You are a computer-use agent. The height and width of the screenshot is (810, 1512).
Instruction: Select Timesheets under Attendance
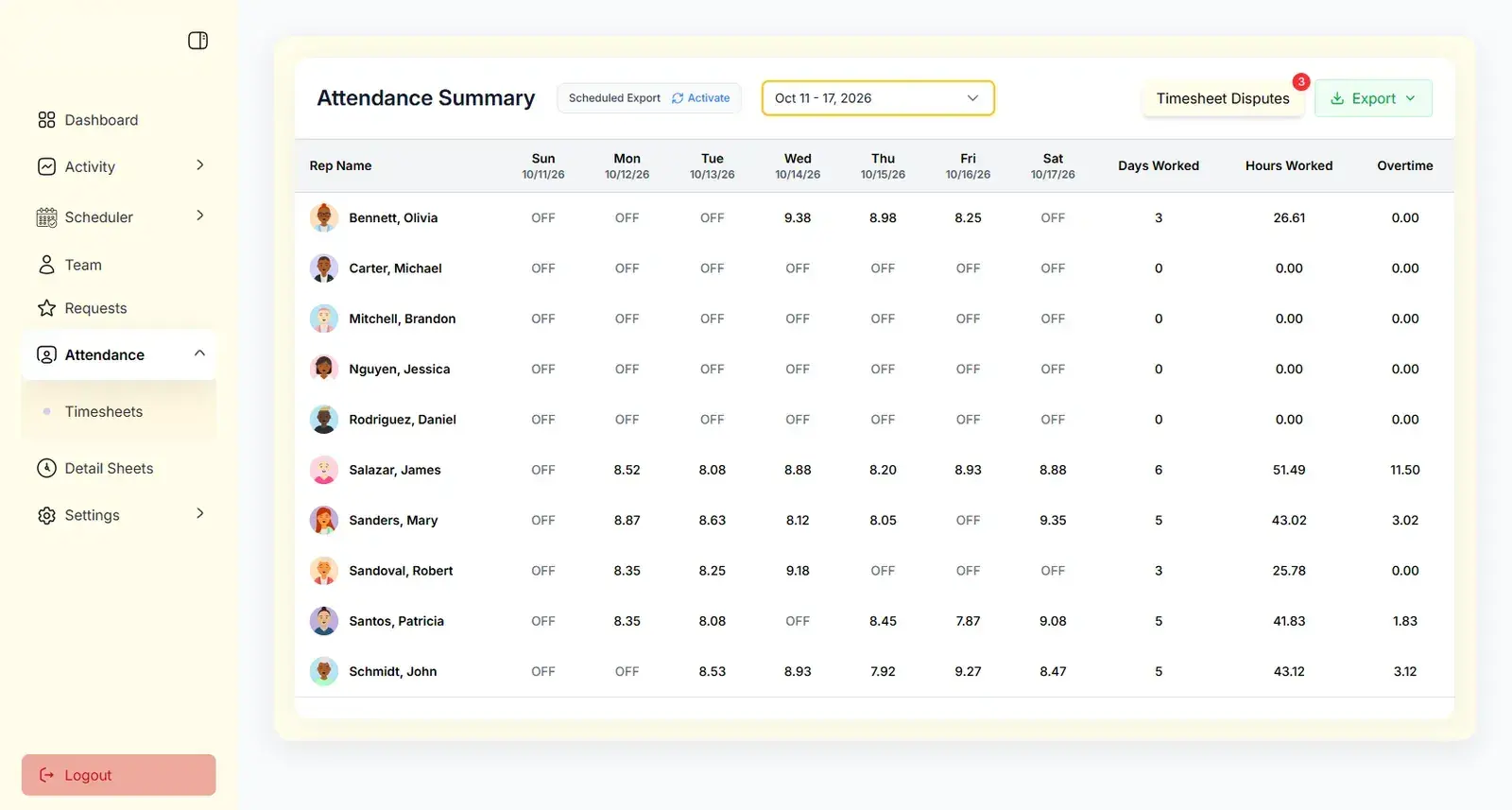(x=104, y=412)
